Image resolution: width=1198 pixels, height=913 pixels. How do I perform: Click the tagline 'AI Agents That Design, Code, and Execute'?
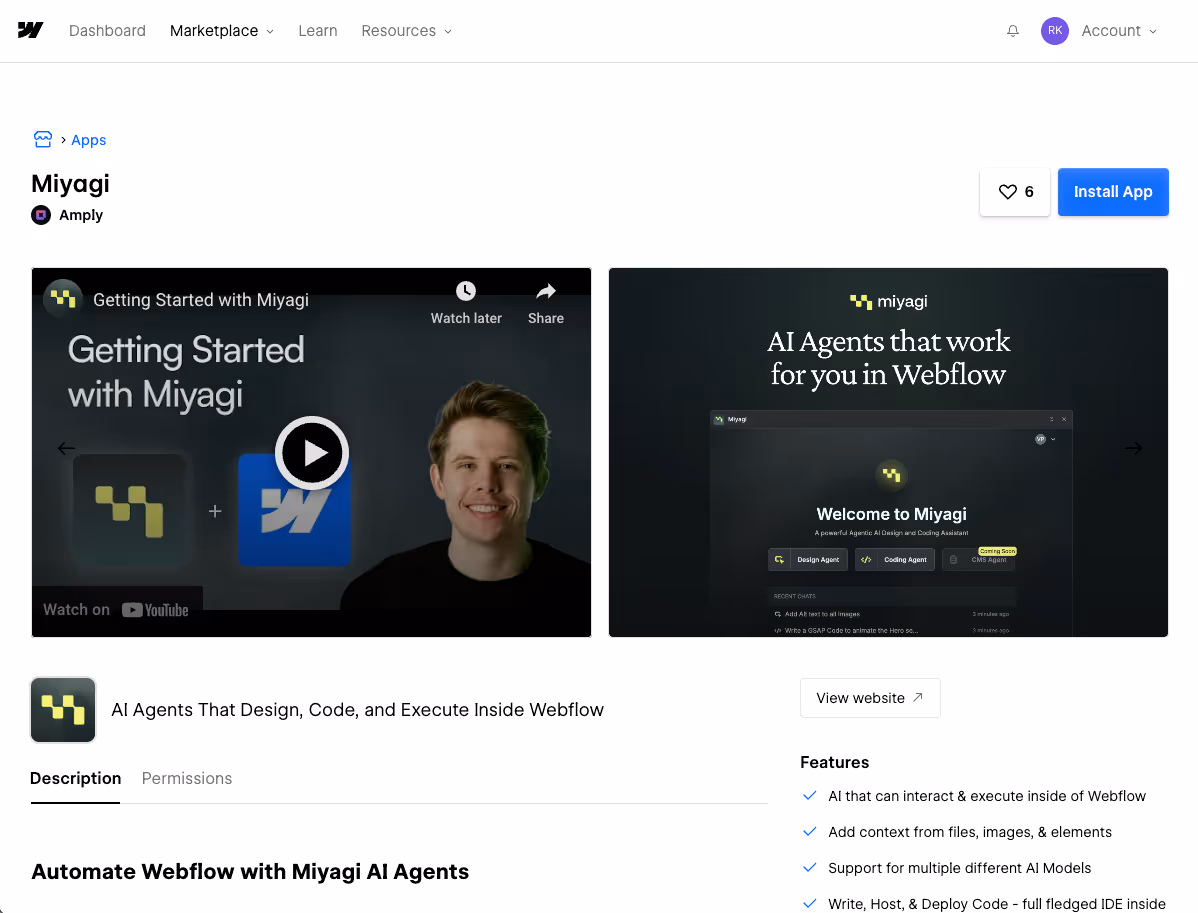(x=358, y=710)
